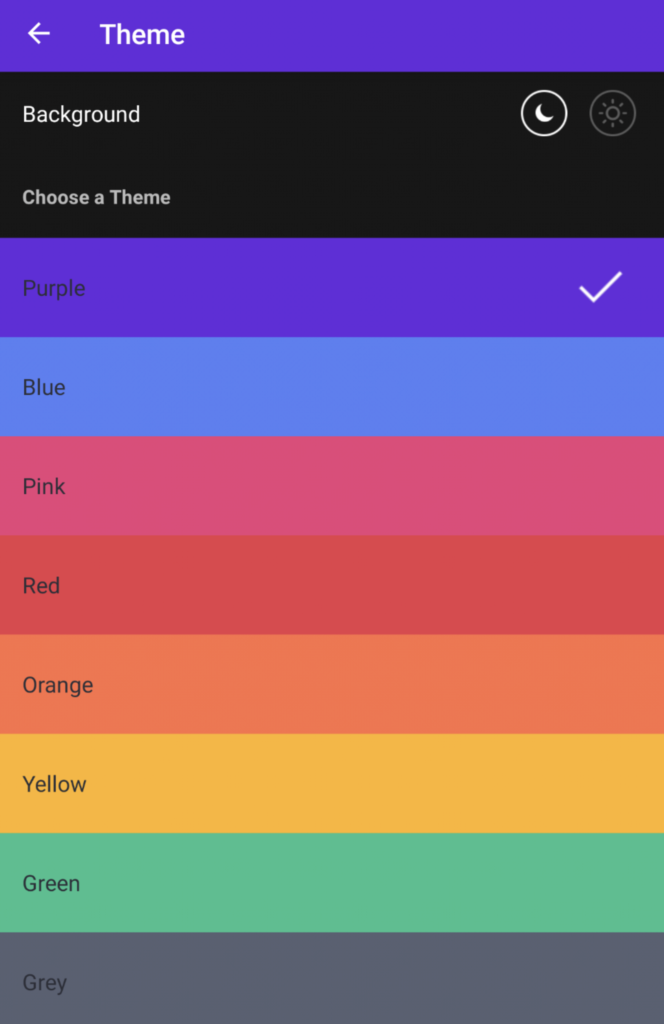This screenshot has width=664, height=1024.
Task: Select the Orange theme row
Action: click(x=332, y=684)
